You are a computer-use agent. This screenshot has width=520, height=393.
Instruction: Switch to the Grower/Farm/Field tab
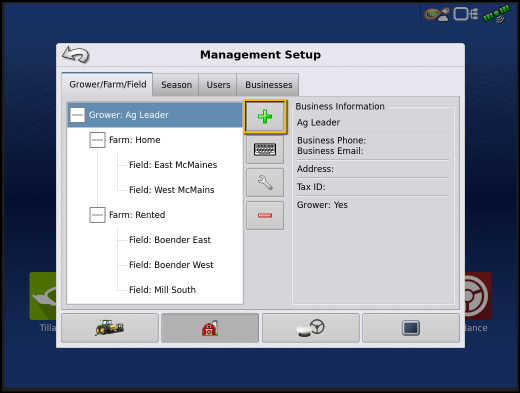108,84
